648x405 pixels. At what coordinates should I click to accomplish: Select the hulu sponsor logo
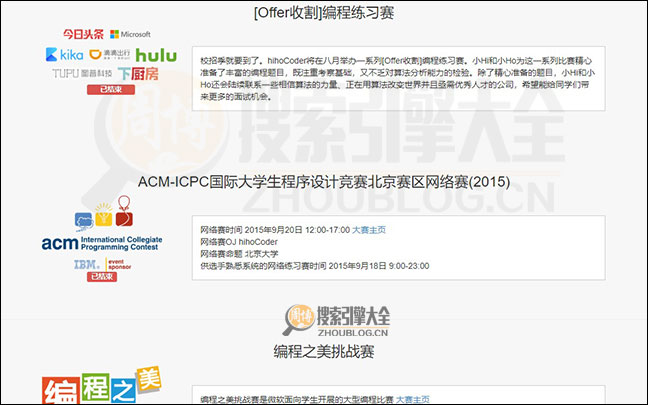(156, 55)
